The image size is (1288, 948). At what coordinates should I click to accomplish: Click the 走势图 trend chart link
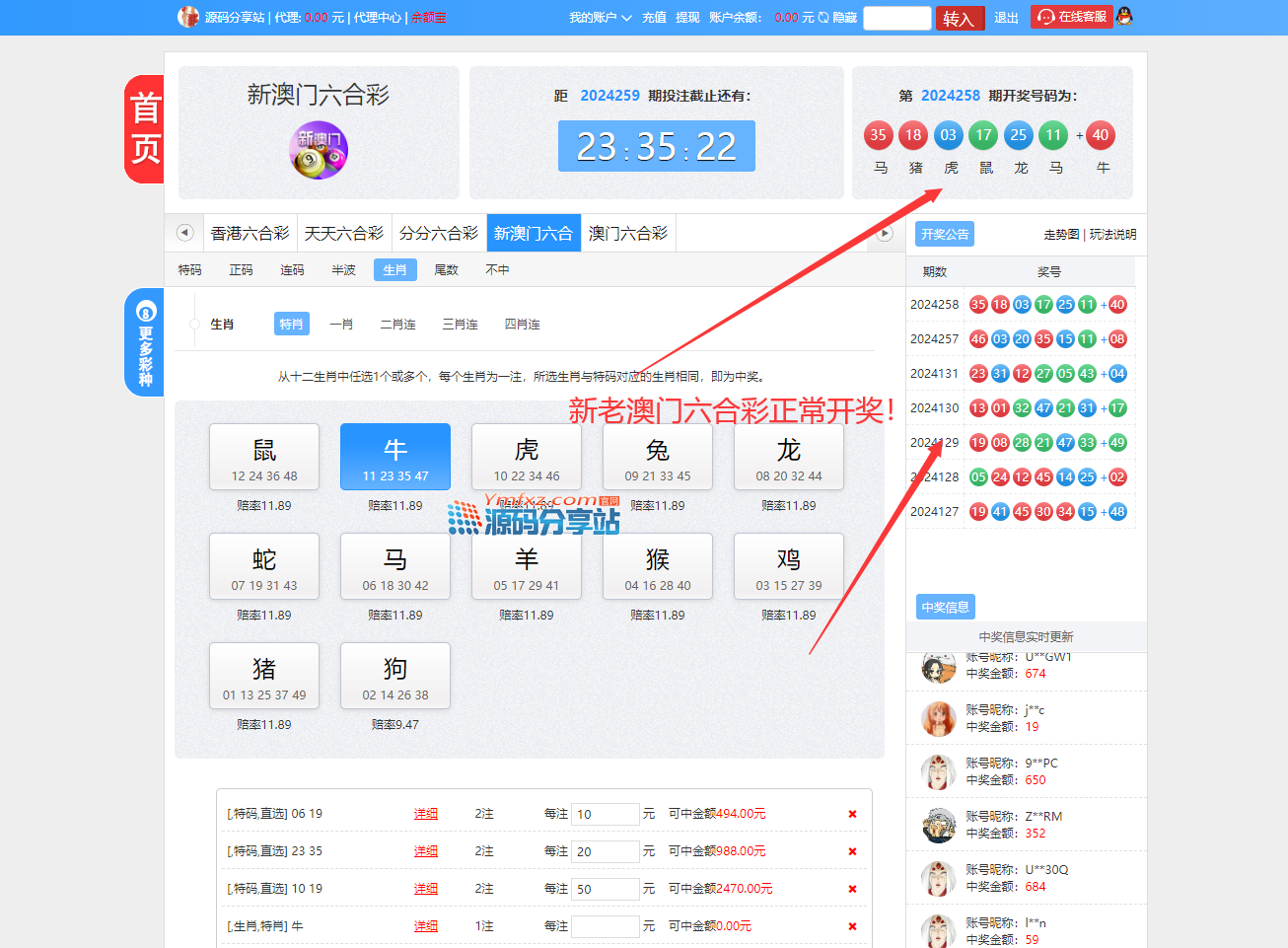pyautogui.click(x=1061, y=235)
